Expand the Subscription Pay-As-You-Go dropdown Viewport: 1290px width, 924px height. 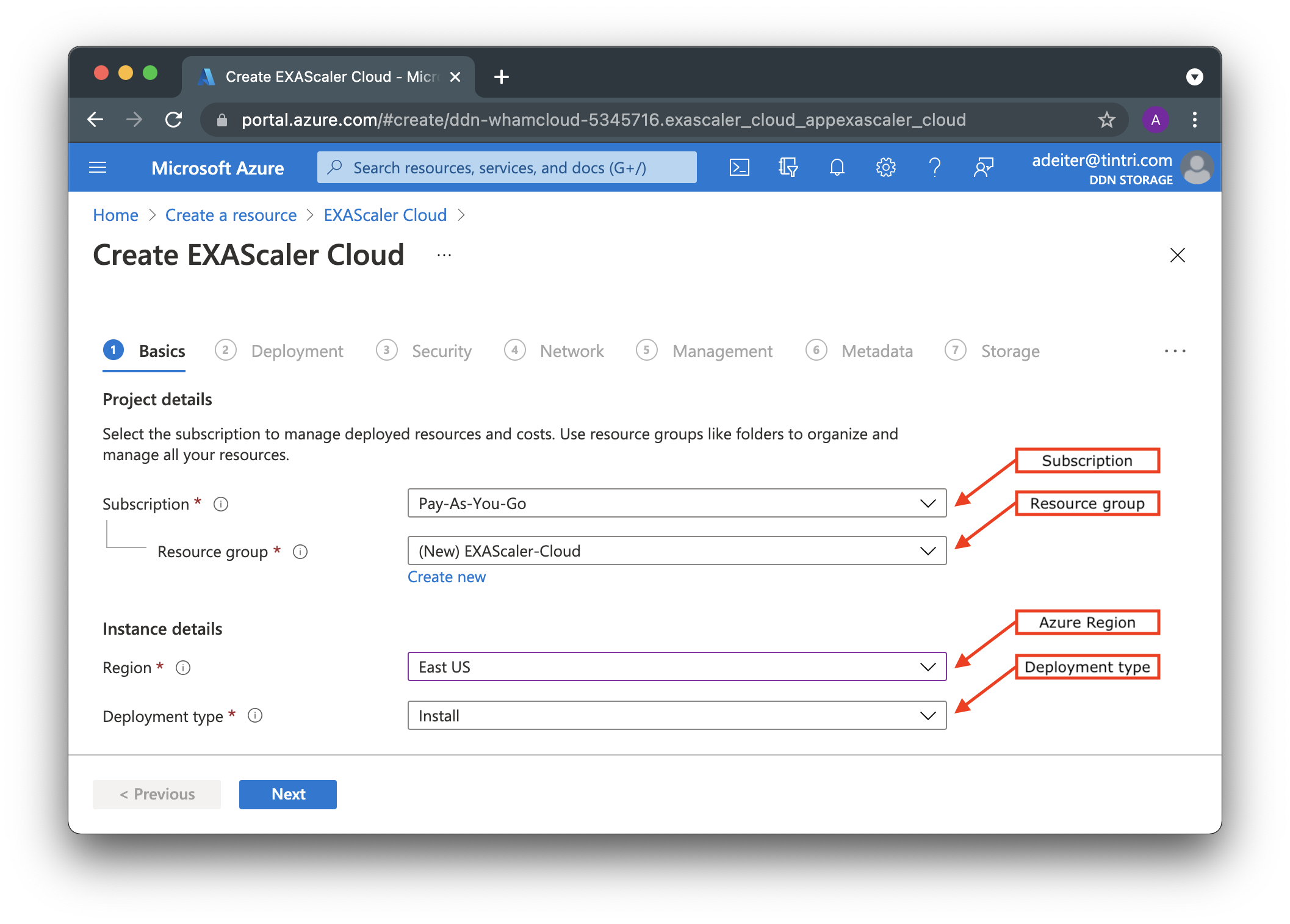(x=676, y=503)
